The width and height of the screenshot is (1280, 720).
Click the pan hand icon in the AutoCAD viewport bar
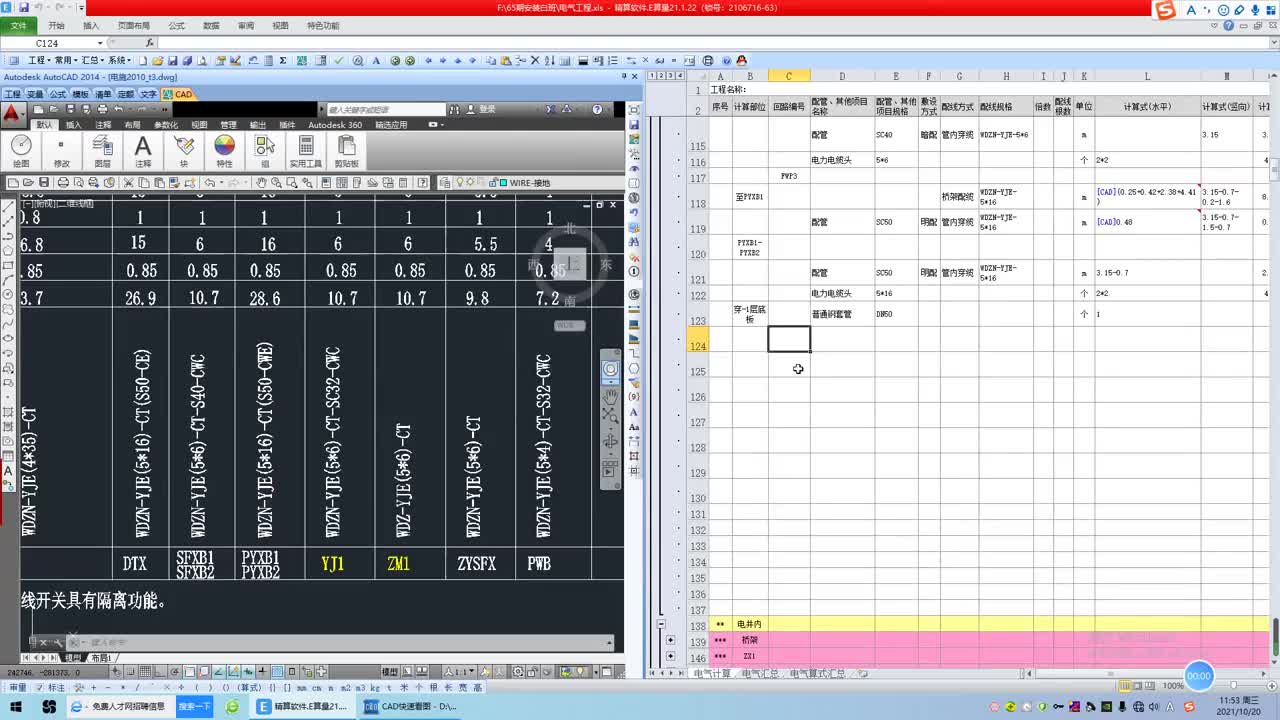point(610,396)
